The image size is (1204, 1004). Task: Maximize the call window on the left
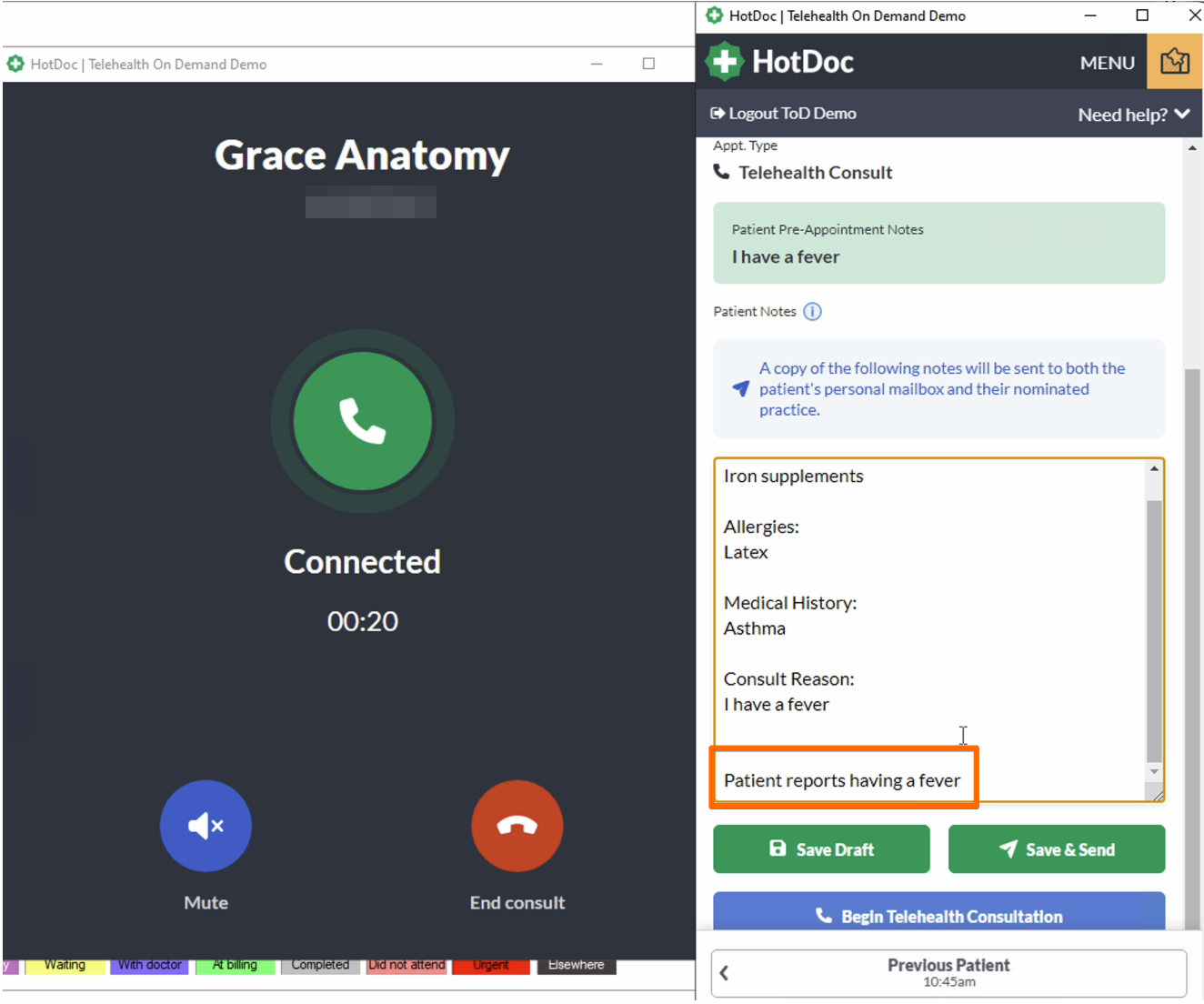648,64
